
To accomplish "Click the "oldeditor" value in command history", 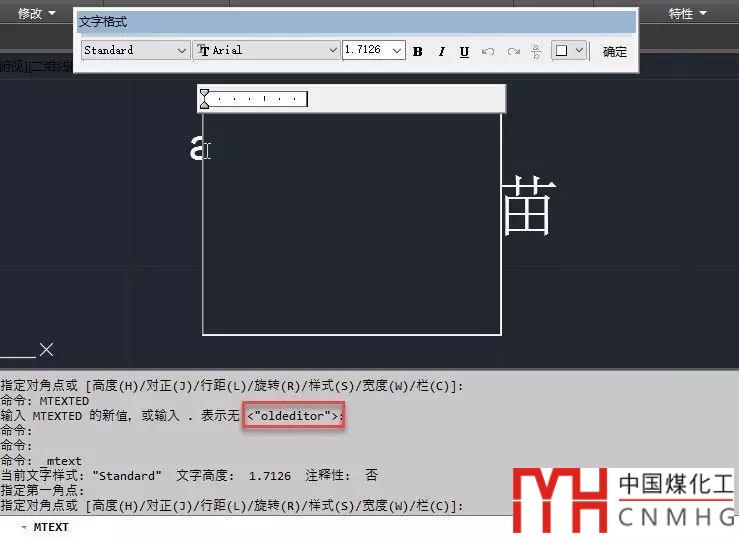I will [x=292, y=416].
